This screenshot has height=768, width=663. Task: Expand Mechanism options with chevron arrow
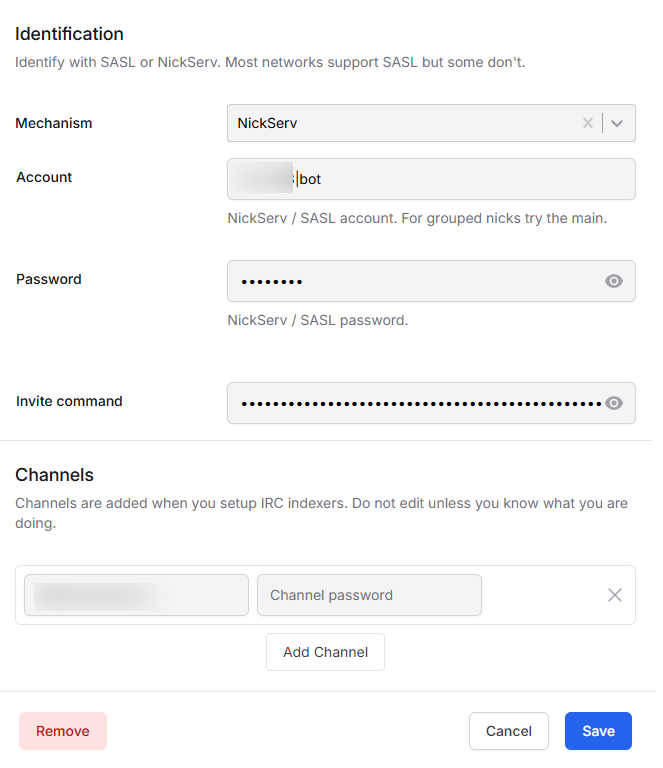coord(617,123)
